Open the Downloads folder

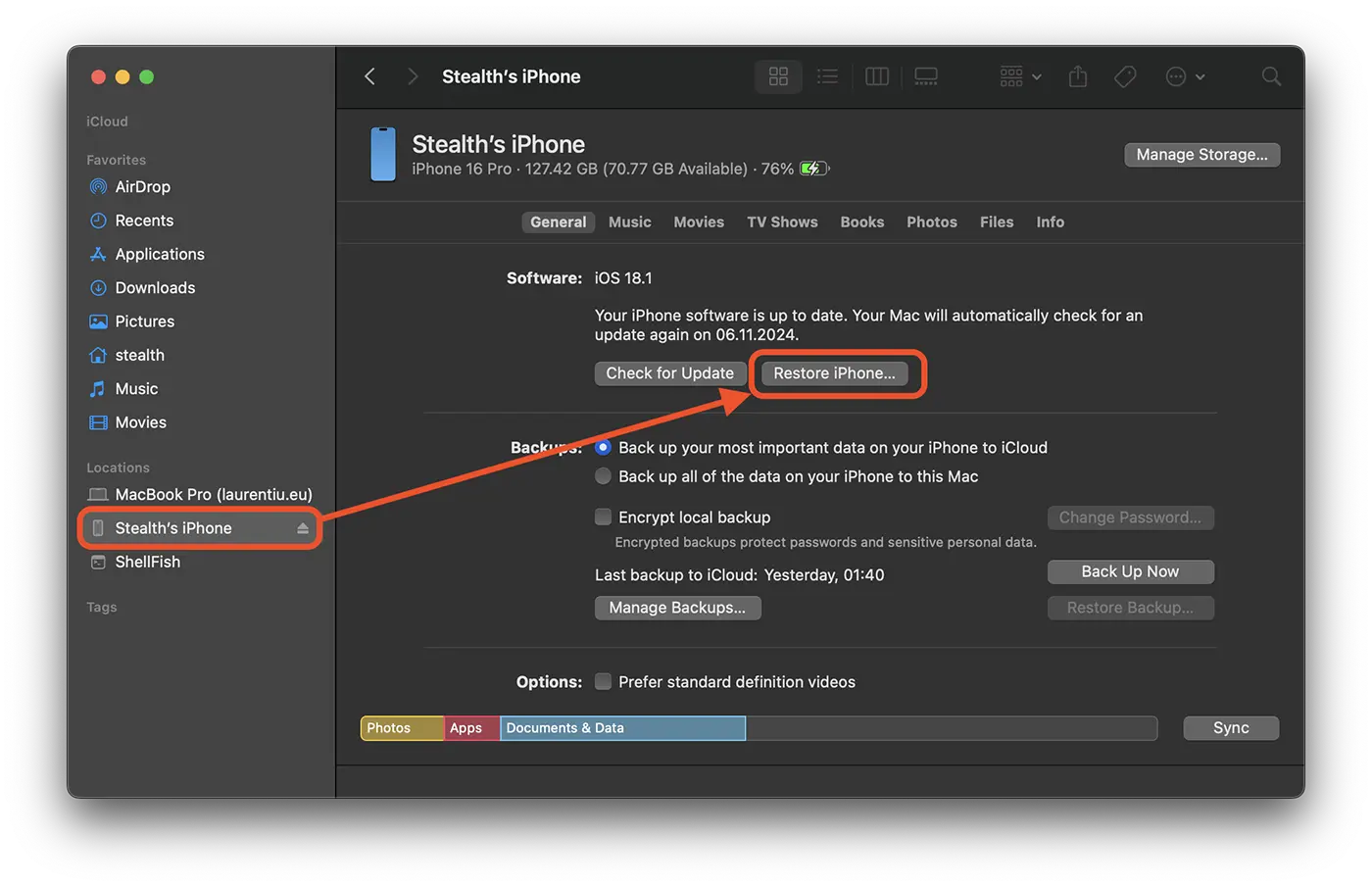point(155,287)
